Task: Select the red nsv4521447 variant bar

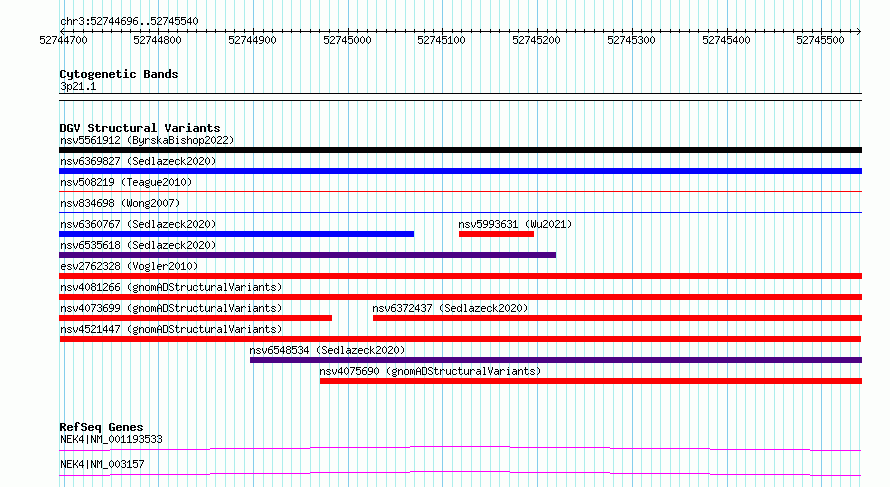Action: pyautogui.click(x=460, y=339)
